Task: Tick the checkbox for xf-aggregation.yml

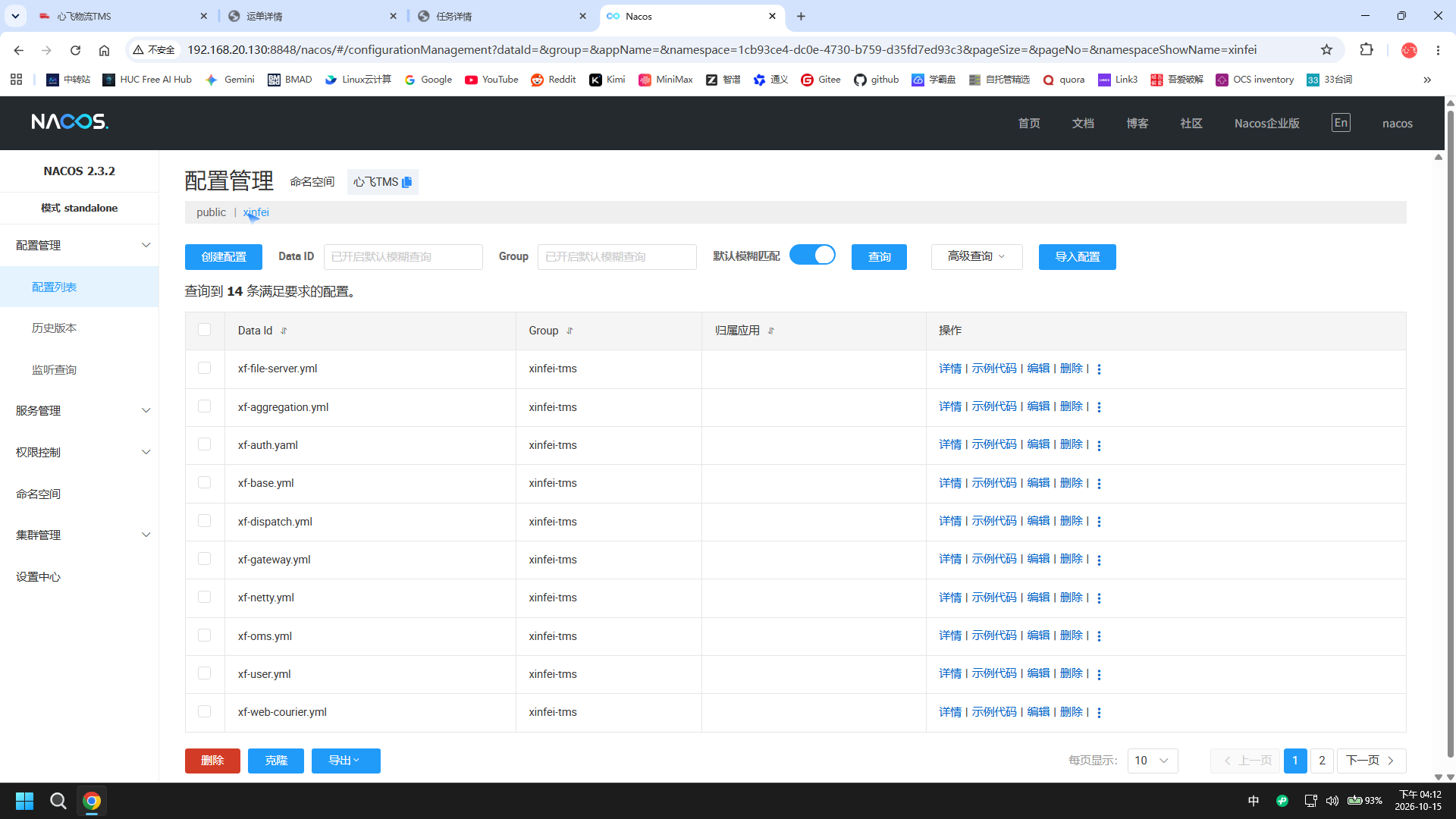Action: [x=204, y=406]
